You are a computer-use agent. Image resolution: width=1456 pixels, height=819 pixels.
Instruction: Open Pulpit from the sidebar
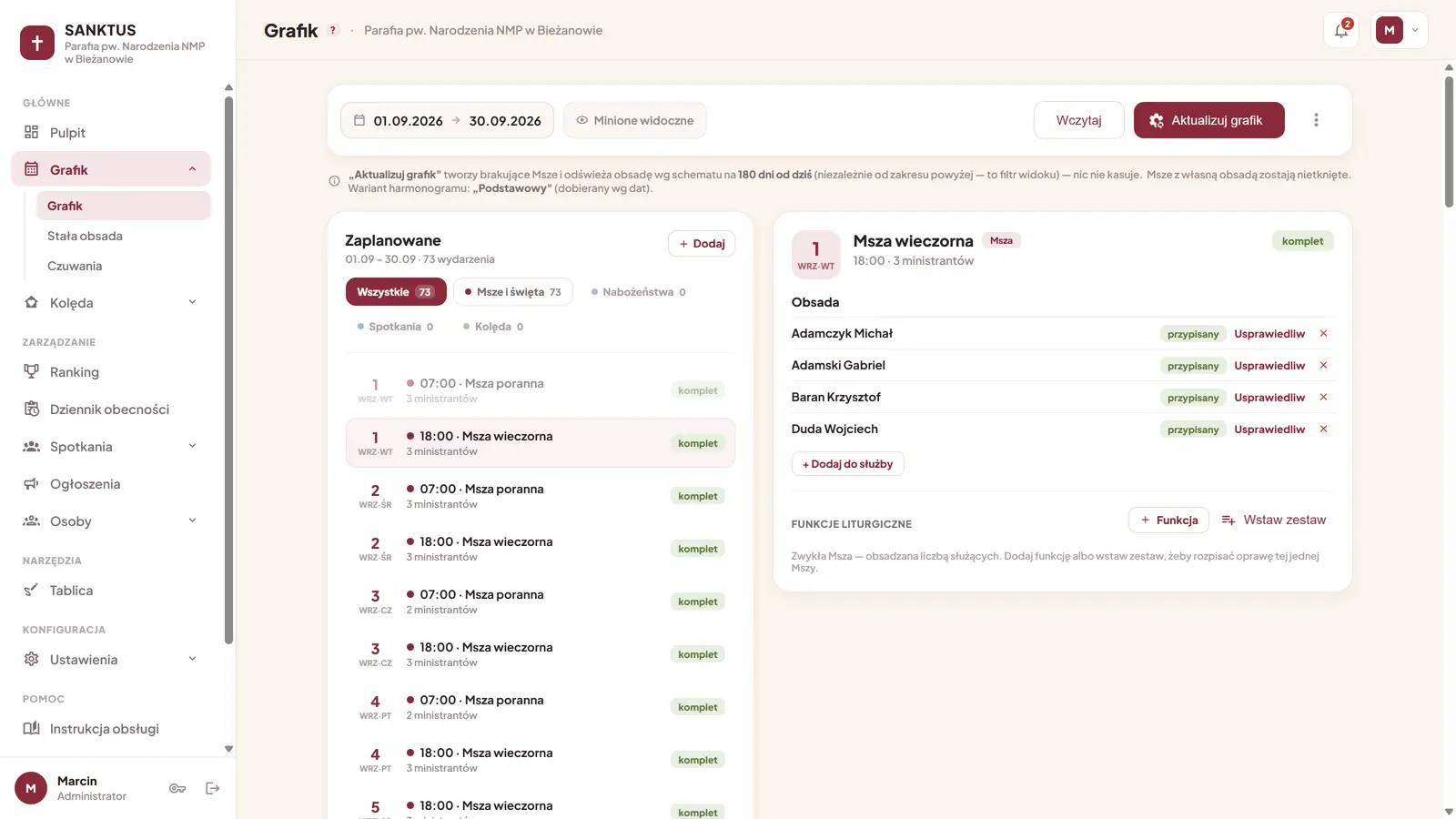[111, 133]
